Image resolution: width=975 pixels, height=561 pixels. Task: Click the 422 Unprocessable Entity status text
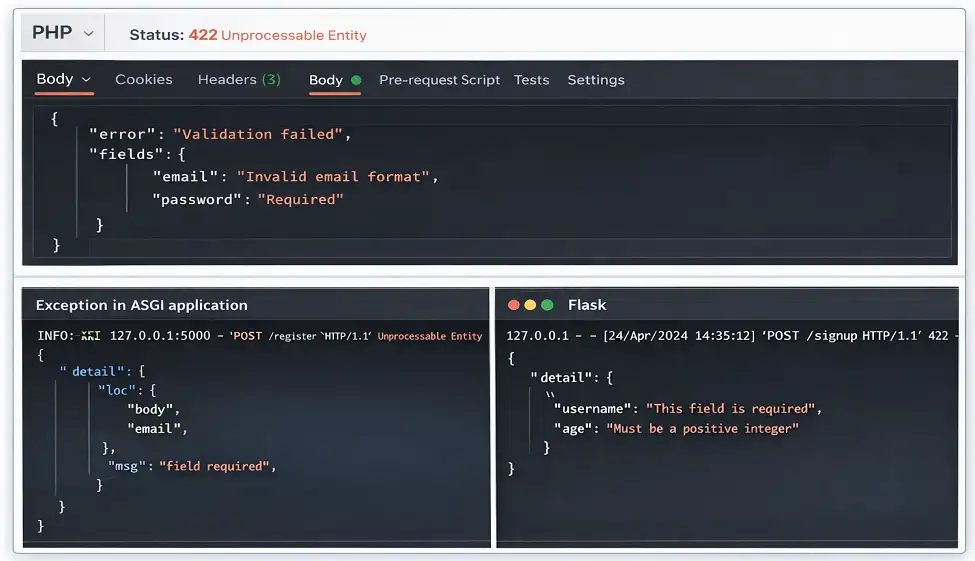(x=277, y=35)
